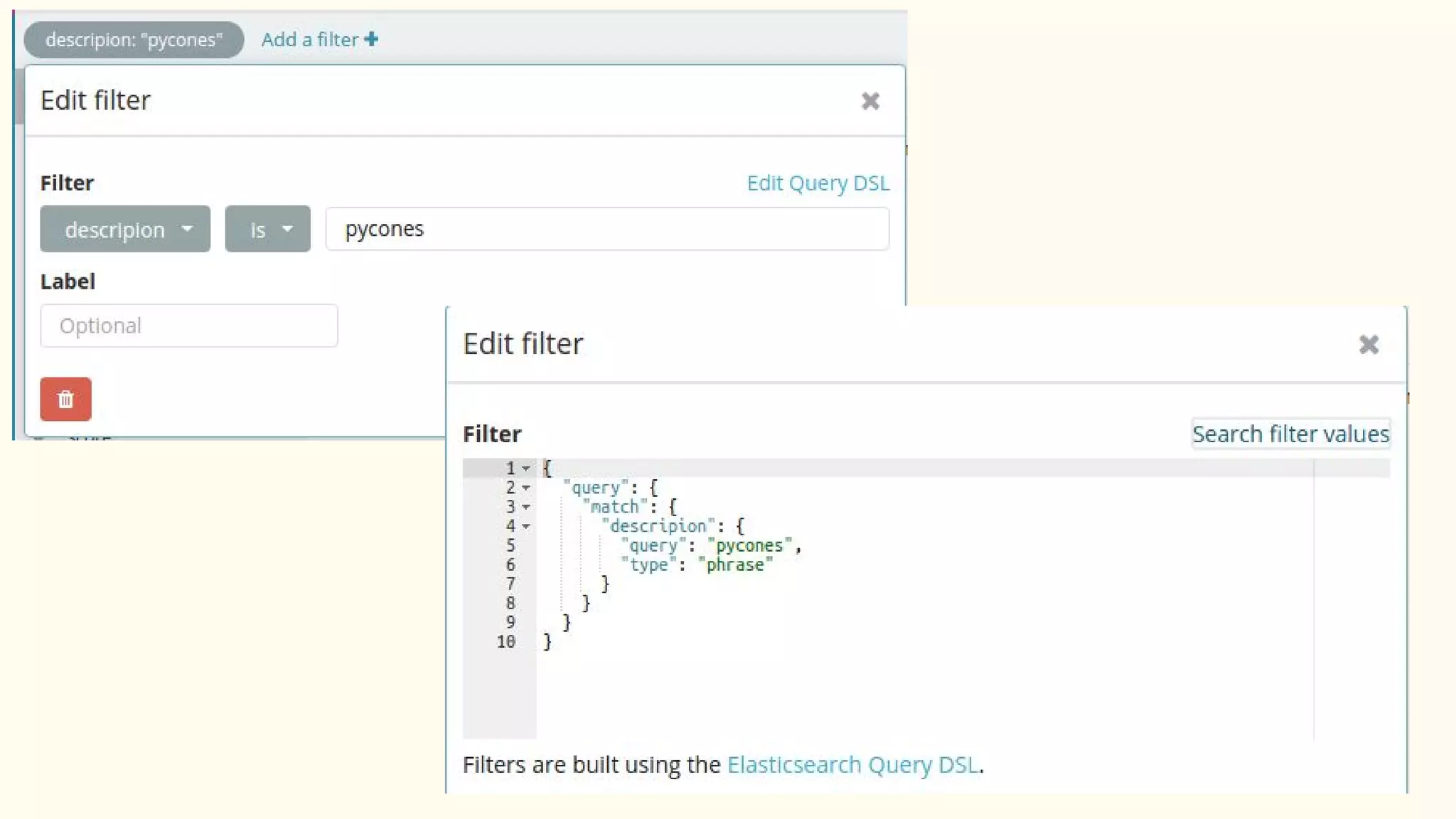Collapse the "descripion" block on line 4

coord(526,526)
